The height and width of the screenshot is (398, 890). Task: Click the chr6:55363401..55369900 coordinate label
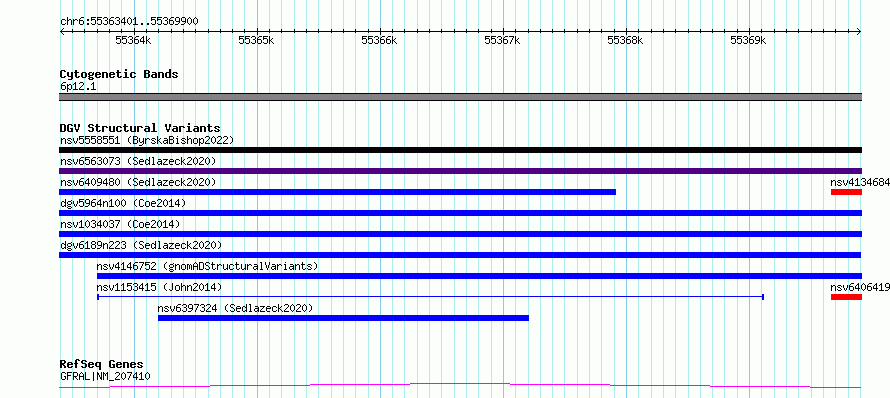point(129,21)
